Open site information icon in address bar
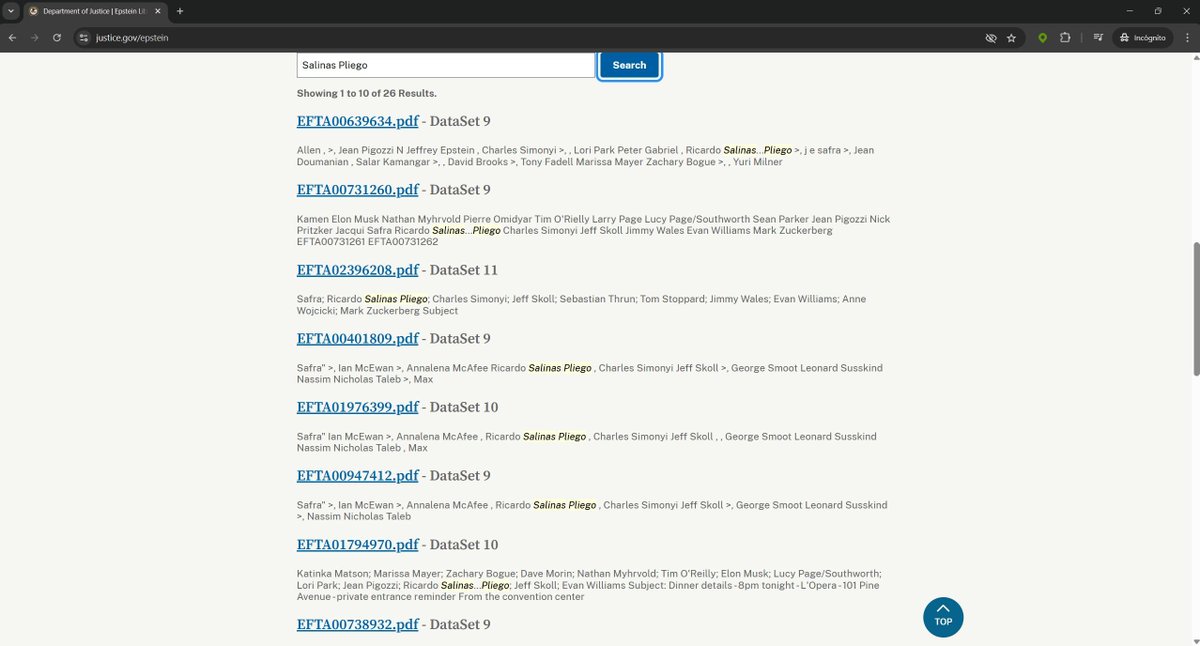This screenshot has width=1200, height=646. click(84, 37)
